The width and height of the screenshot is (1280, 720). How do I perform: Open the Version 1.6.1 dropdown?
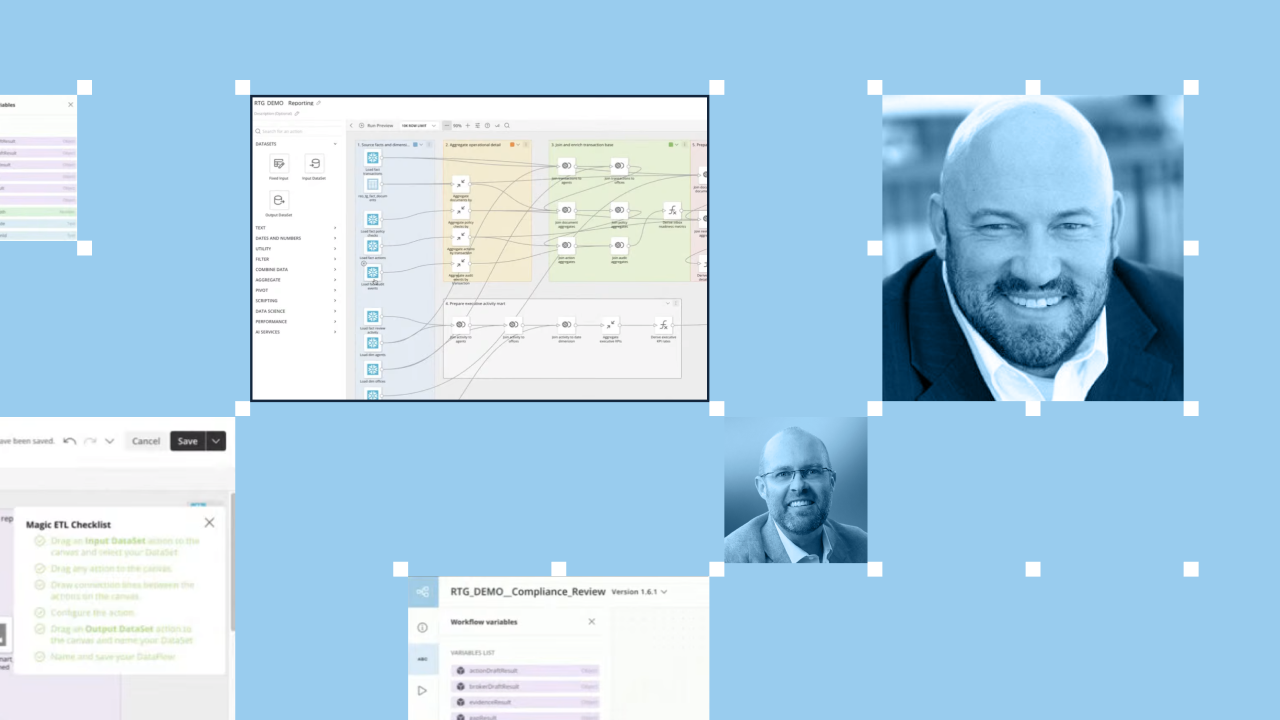tap(639, 592)
